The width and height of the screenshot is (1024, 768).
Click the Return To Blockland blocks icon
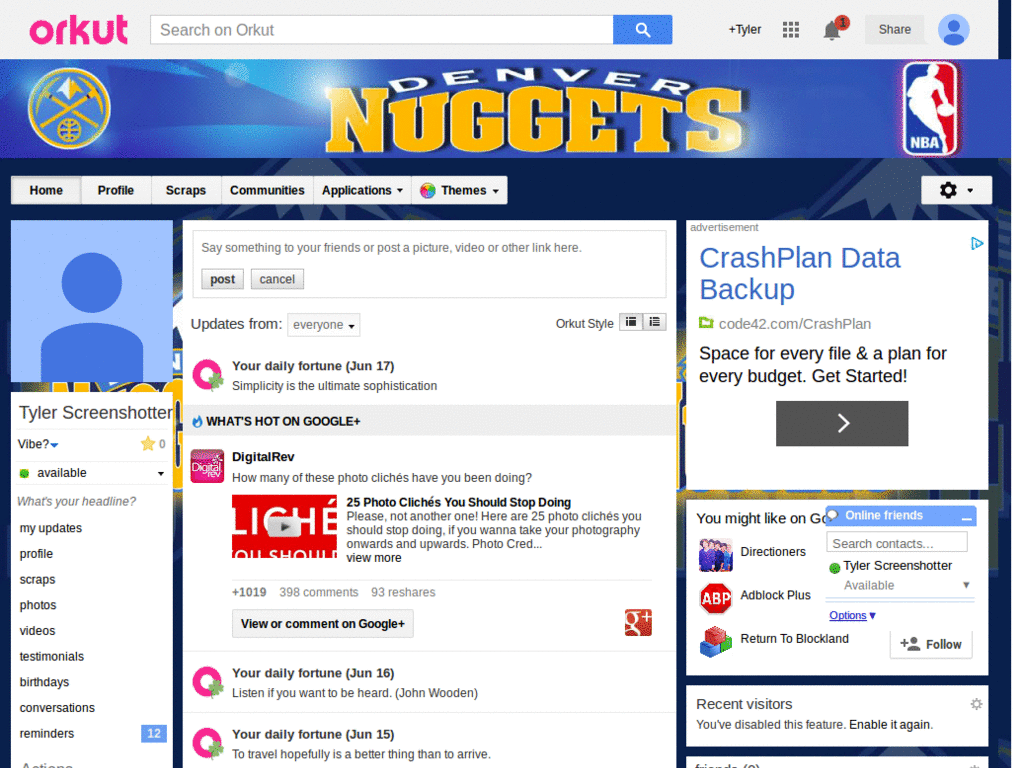coord(716,641)
